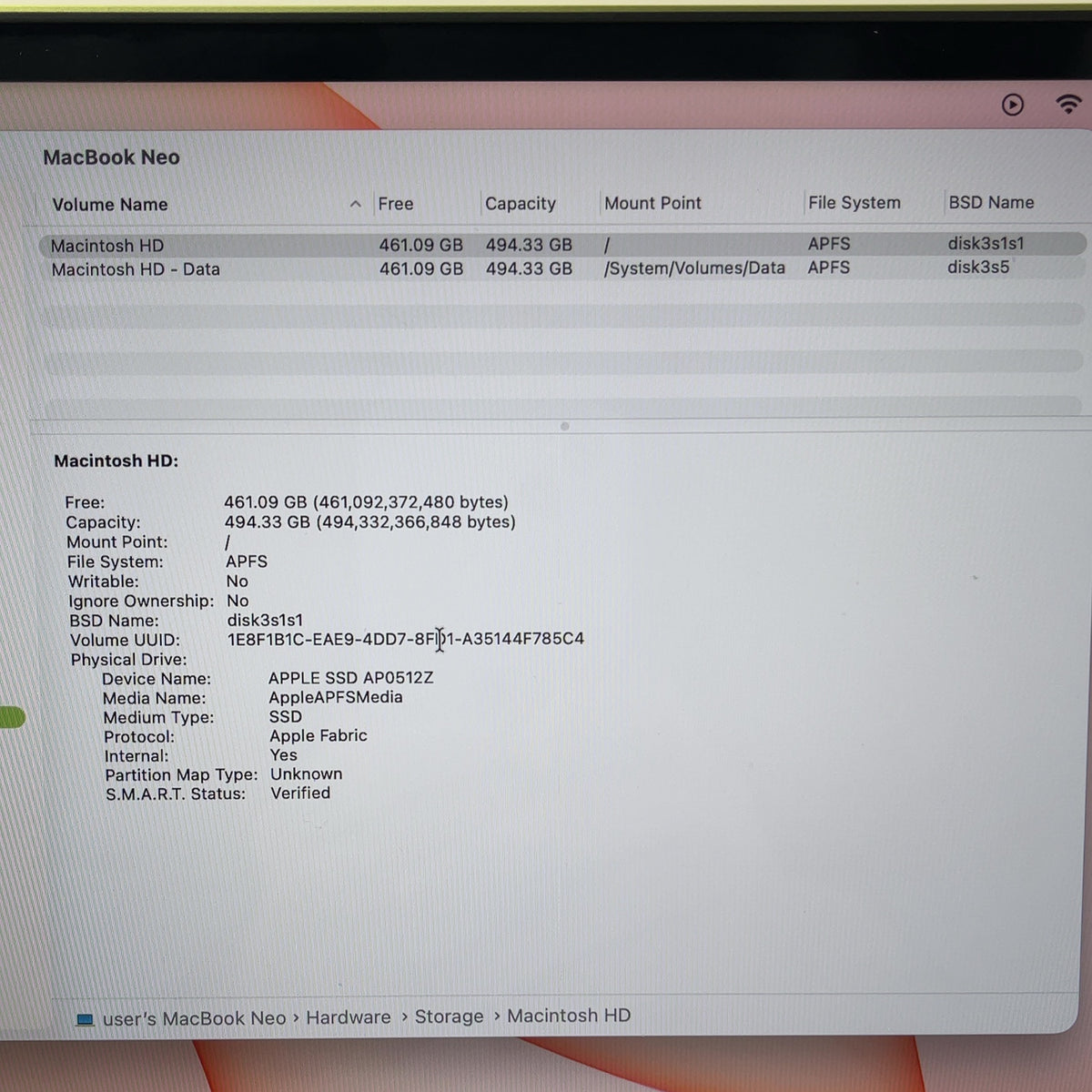The width and height of the screenshot is (1092, 1092).
Task: Click the MacBook Neo window title
Action: 112,157
